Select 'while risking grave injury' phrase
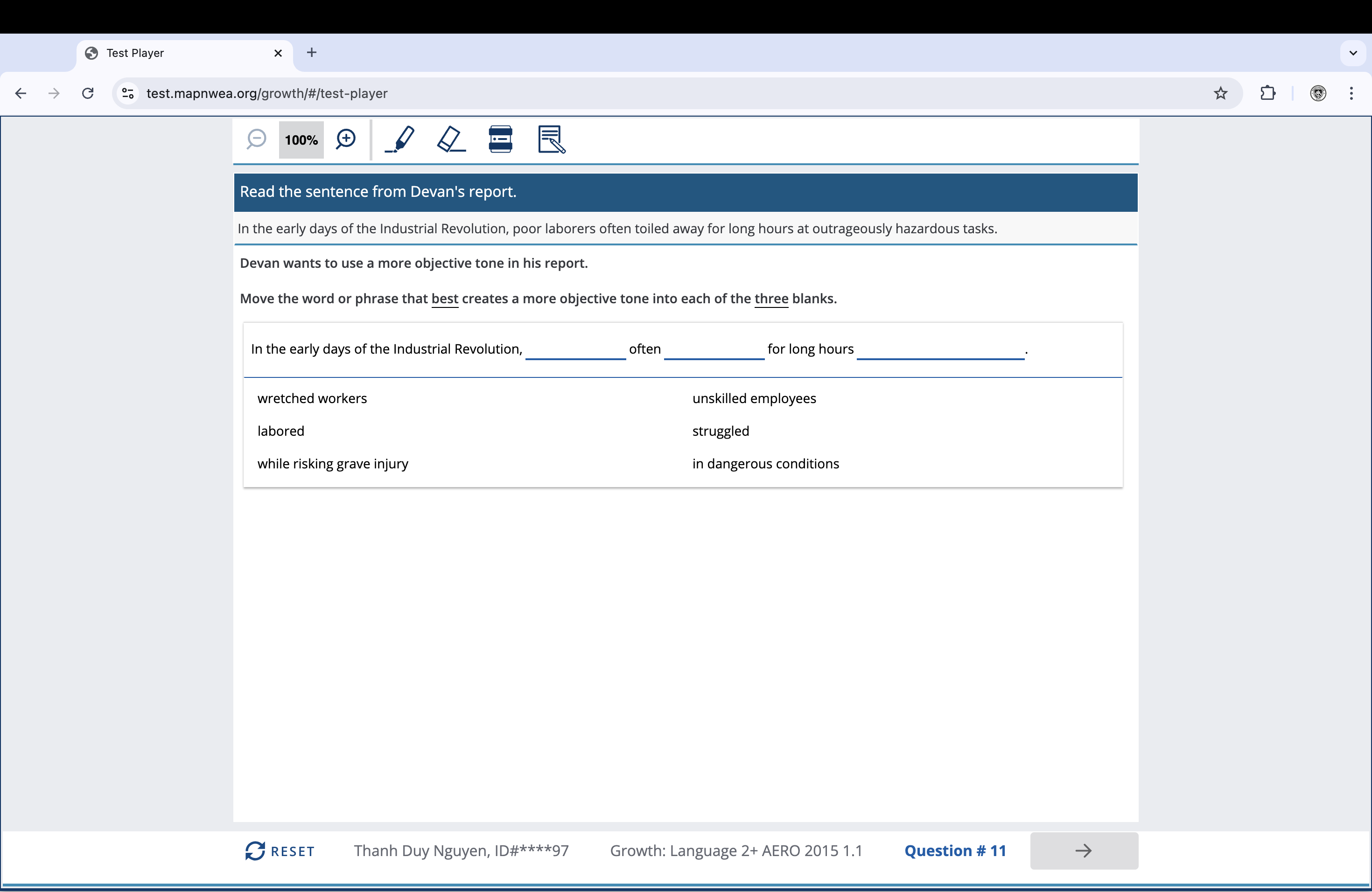 pos(333,464)
